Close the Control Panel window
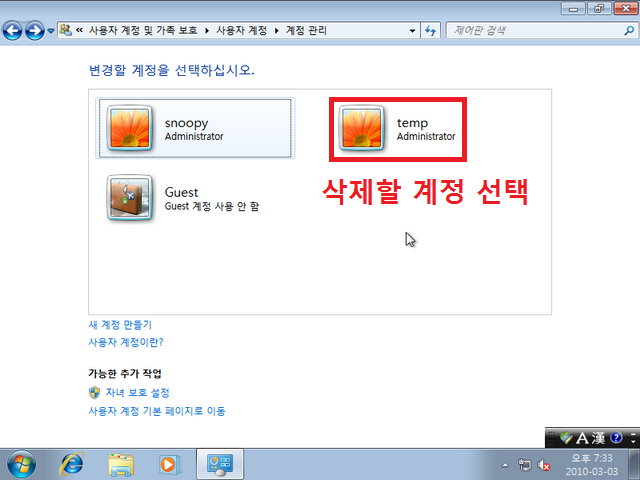 click(625, 8)
